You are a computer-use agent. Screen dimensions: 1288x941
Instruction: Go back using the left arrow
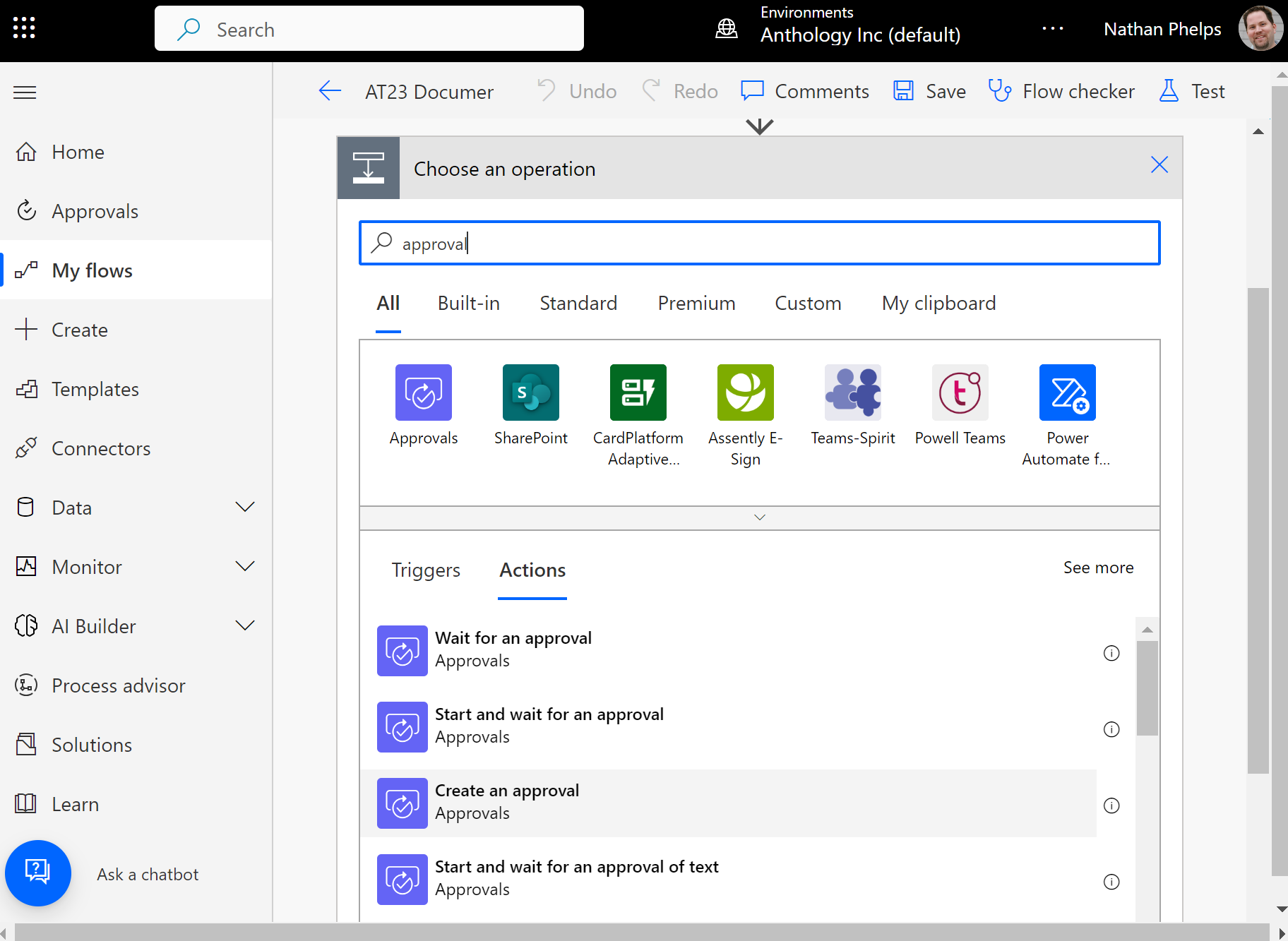click(x=330, y=91)
